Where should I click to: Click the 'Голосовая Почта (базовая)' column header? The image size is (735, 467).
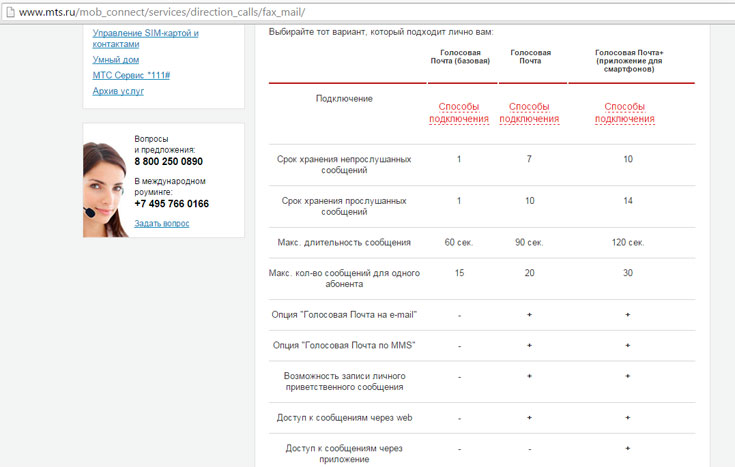coord(459,57)
